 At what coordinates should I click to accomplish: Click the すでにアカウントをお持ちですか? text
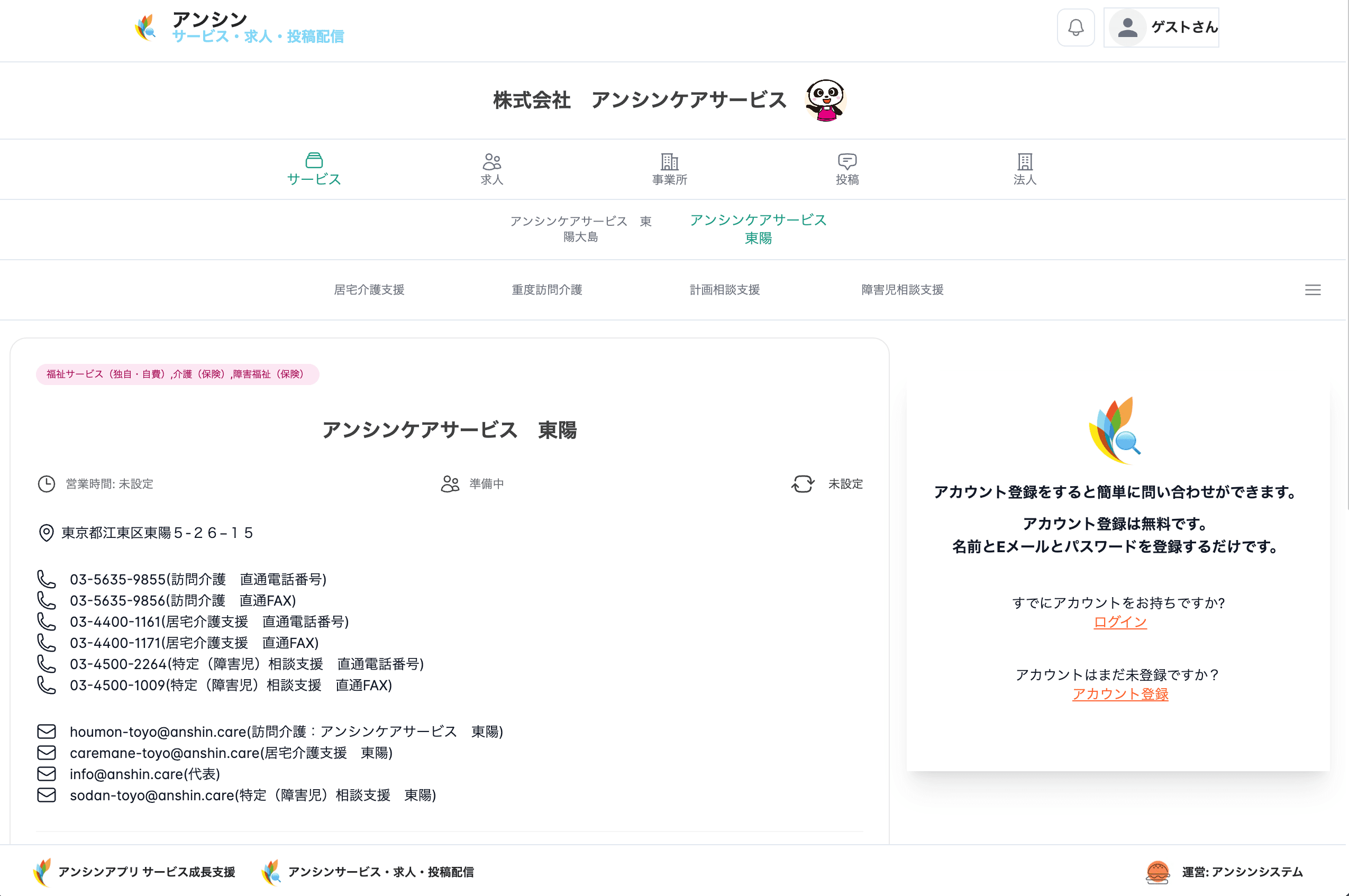tap(1119, 603)
